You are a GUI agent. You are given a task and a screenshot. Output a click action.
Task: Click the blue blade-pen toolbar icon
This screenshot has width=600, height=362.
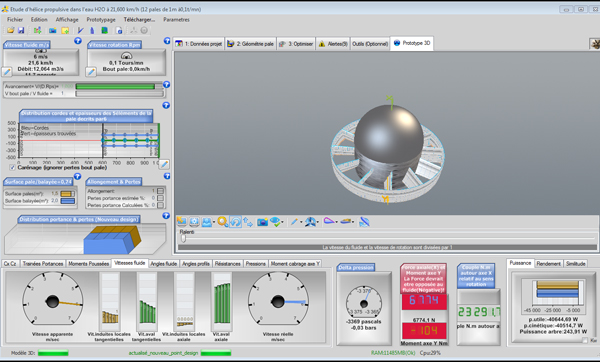tap(80, 30)
